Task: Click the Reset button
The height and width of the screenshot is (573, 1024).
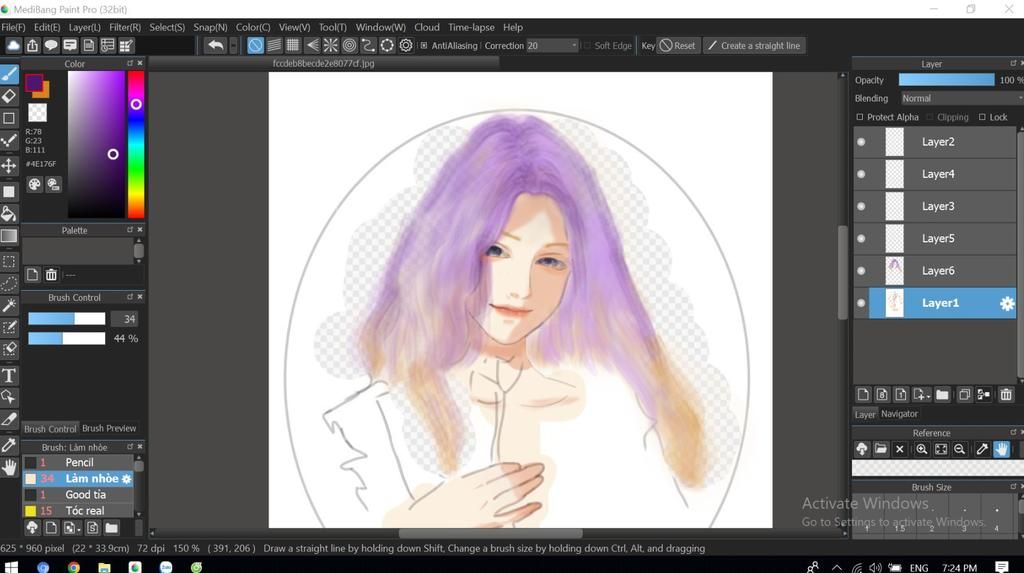Action: point(678,46)
